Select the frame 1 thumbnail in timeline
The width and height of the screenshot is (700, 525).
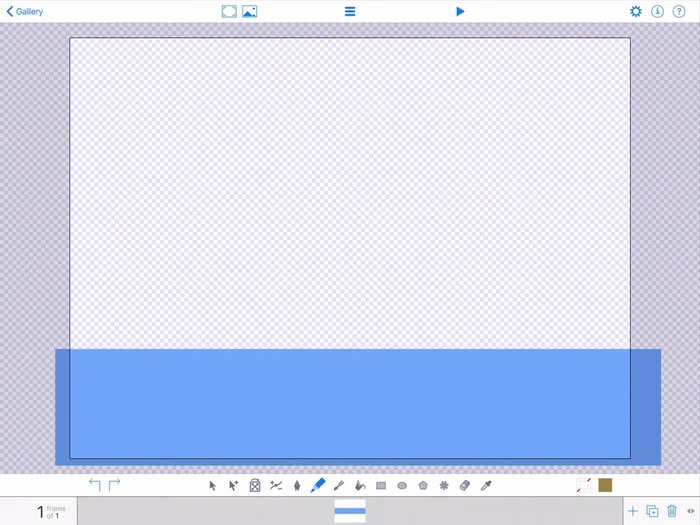tap(350, 511)
